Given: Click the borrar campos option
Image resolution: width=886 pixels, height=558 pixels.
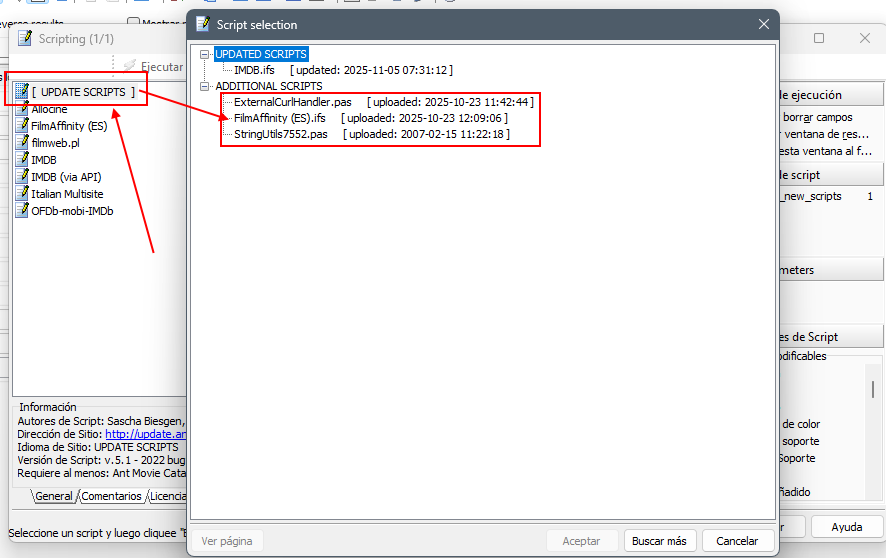Looking at the screenshot, I should pyautogui.click(x=818, y=117).
